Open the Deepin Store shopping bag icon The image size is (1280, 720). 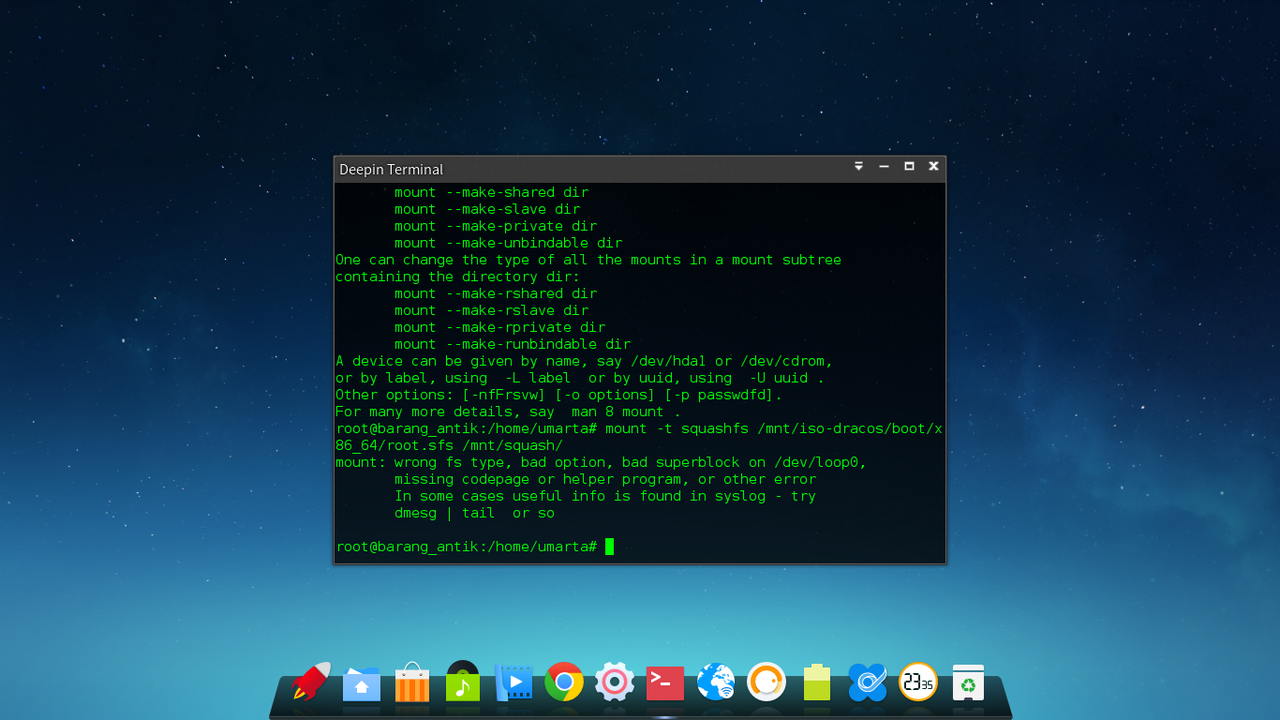[x=411, y=683]
